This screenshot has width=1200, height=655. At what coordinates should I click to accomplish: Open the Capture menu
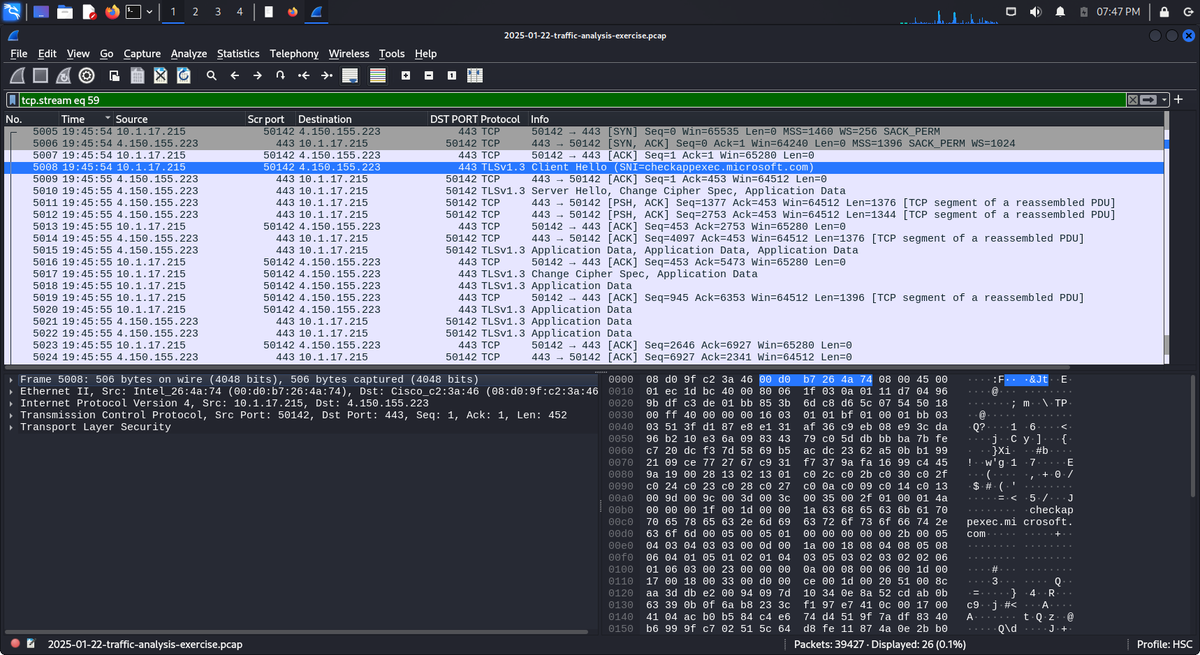coord(142,53)
